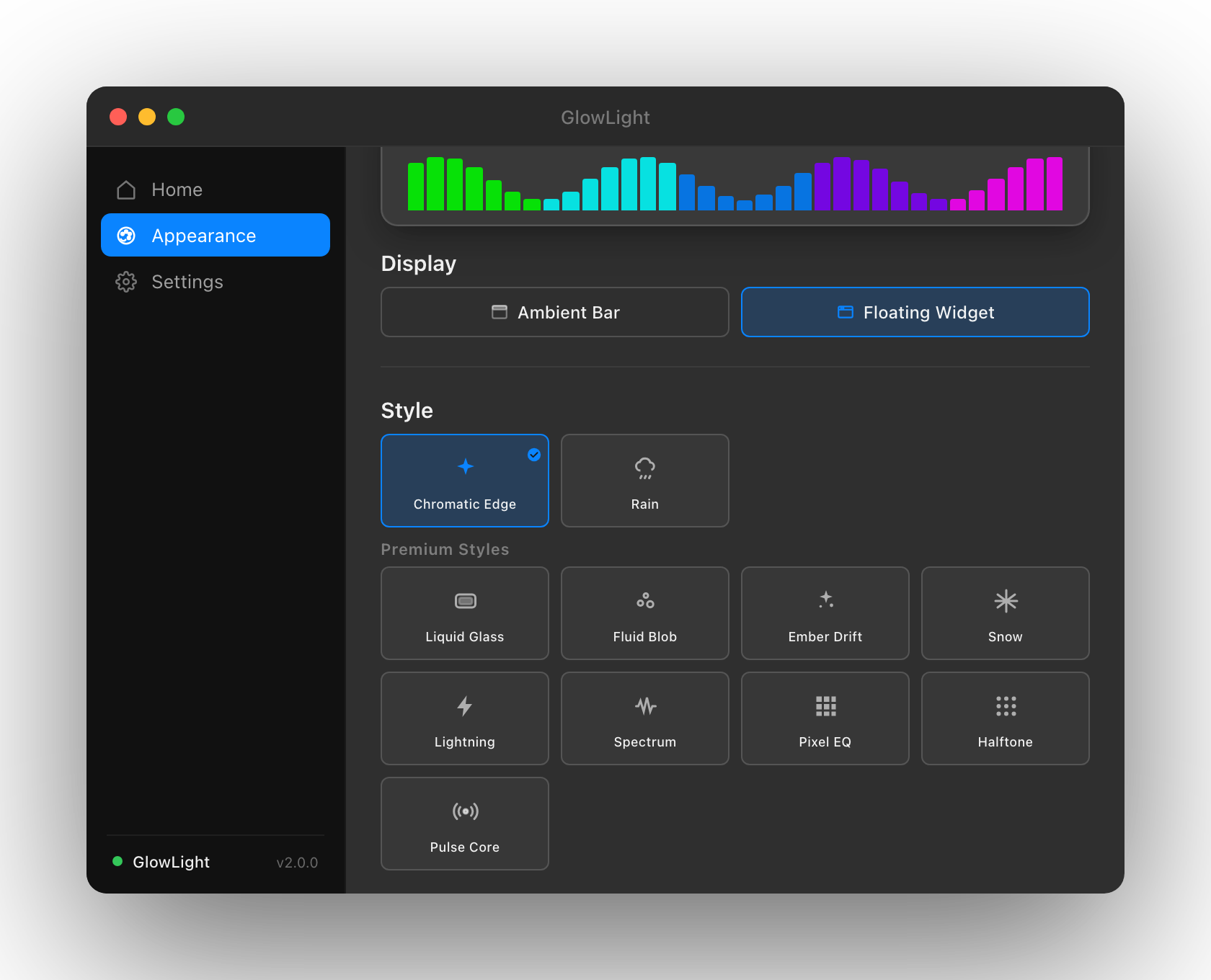
Task: Click the checkmark on Chromatic Edge
Action: pyautogui.click(x=534, y=454)
